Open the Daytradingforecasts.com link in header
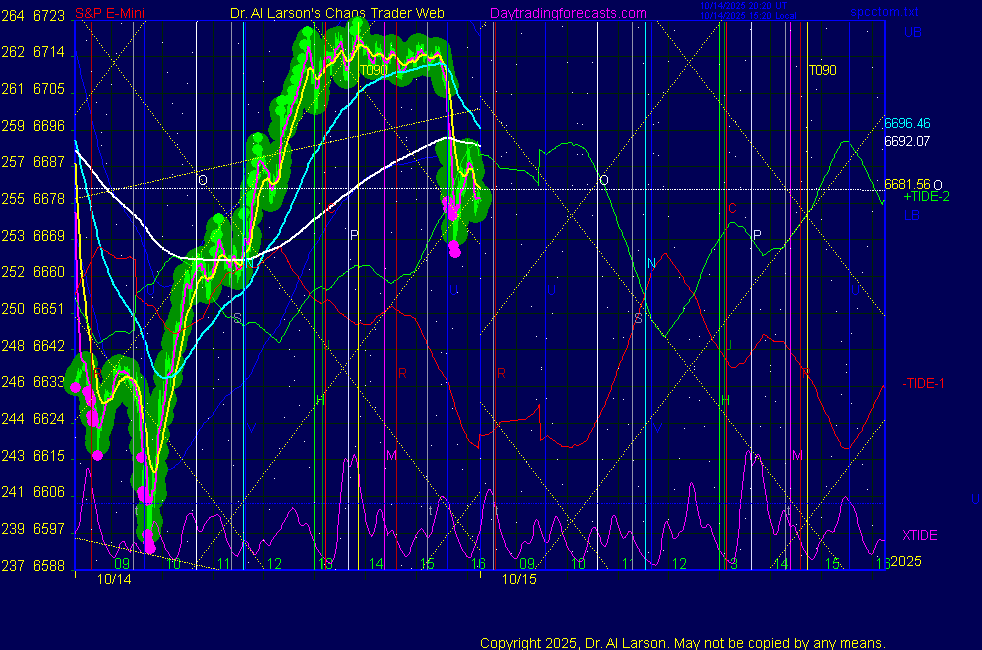Image resolution: width=982 pixels, height=650 pixels. pos(567,13)
